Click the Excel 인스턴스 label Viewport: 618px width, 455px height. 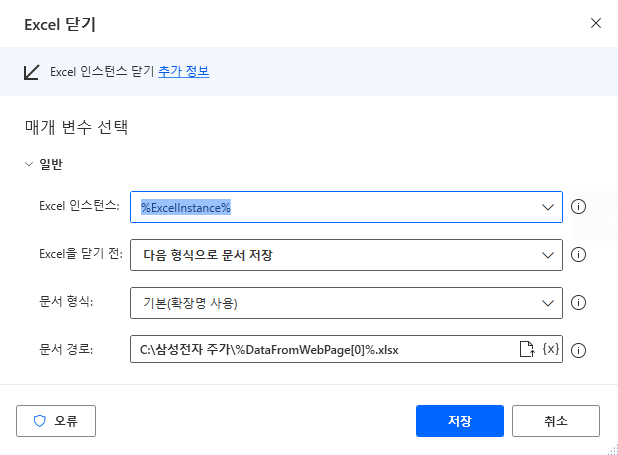(x=79, y=205)
